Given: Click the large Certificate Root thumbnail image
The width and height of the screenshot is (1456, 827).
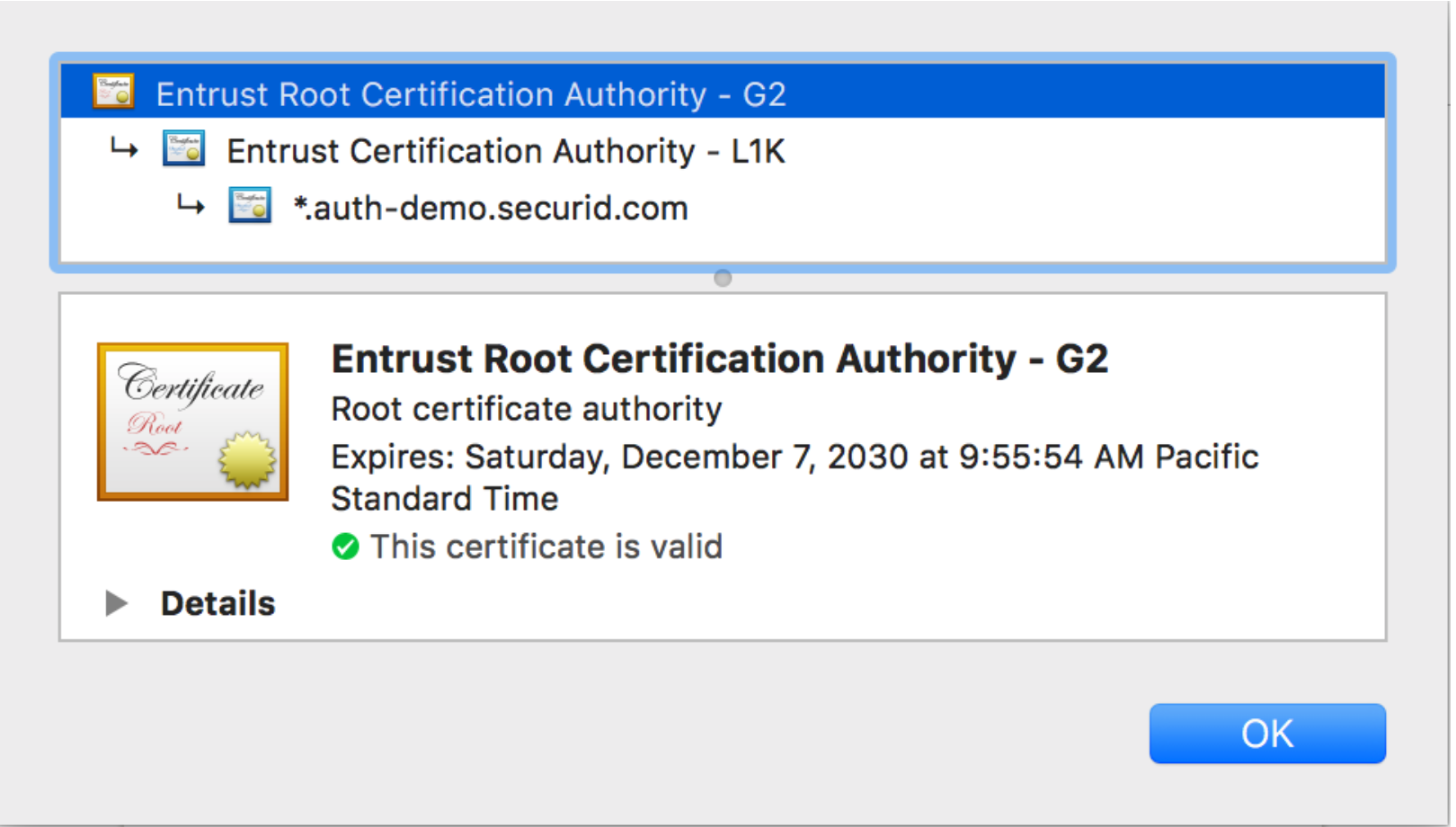Looking at the screenshot, I should (192, 422).
